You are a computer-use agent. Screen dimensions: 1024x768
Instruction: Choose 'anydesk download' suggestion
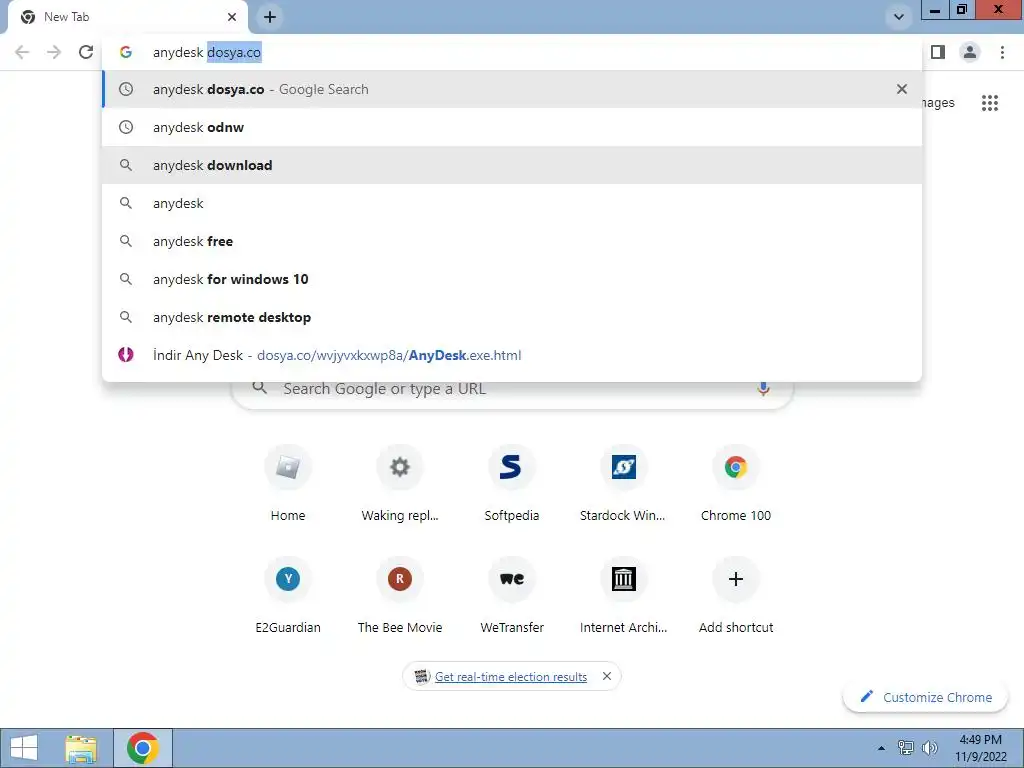[512, 165]
